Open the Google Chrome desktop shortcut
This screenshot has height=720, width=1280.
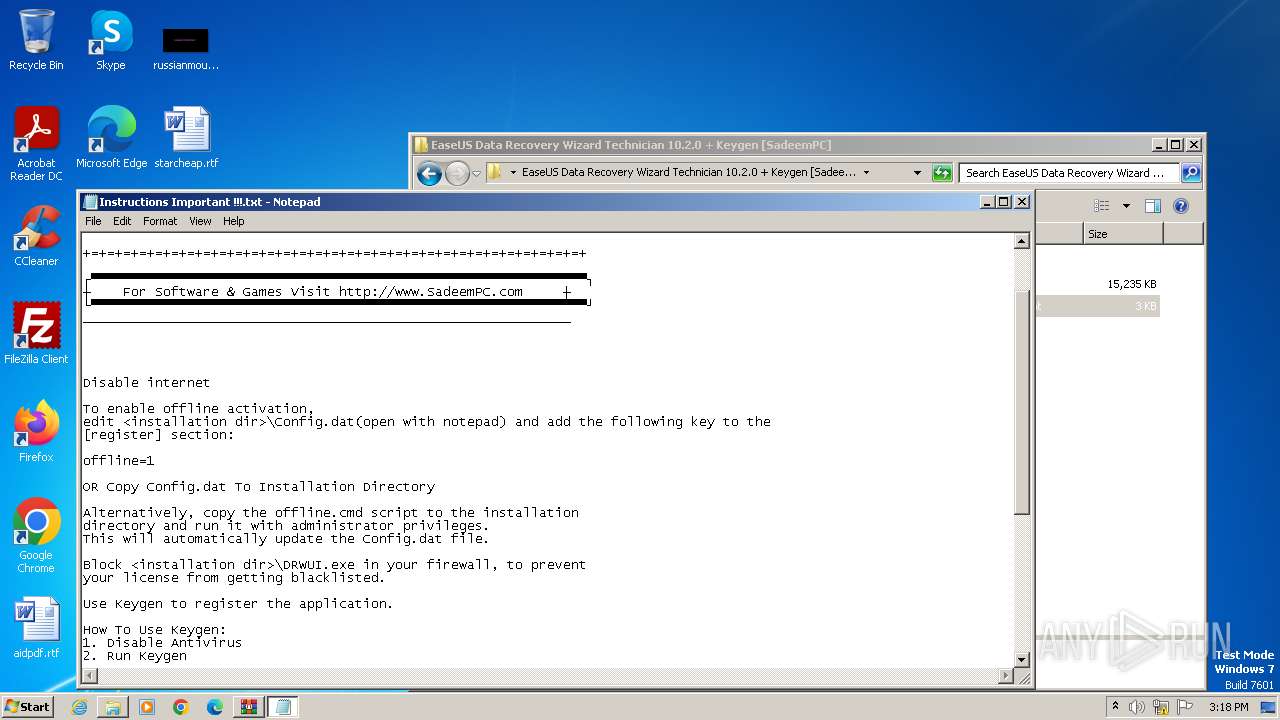coord(36,535)
